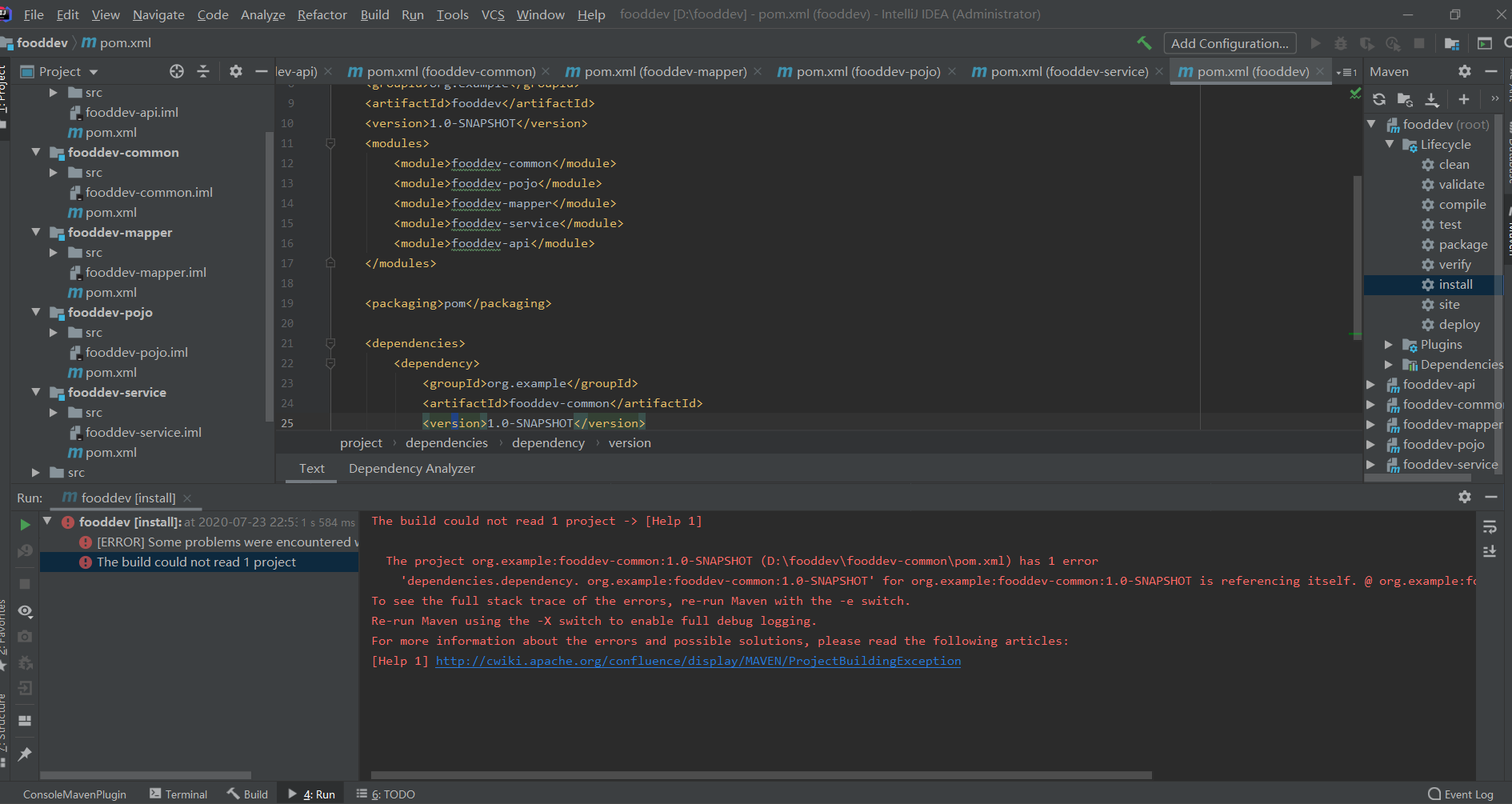
Task: Close the pom.xml (fooddev-mapper) tab
Action: coord(758,72)
